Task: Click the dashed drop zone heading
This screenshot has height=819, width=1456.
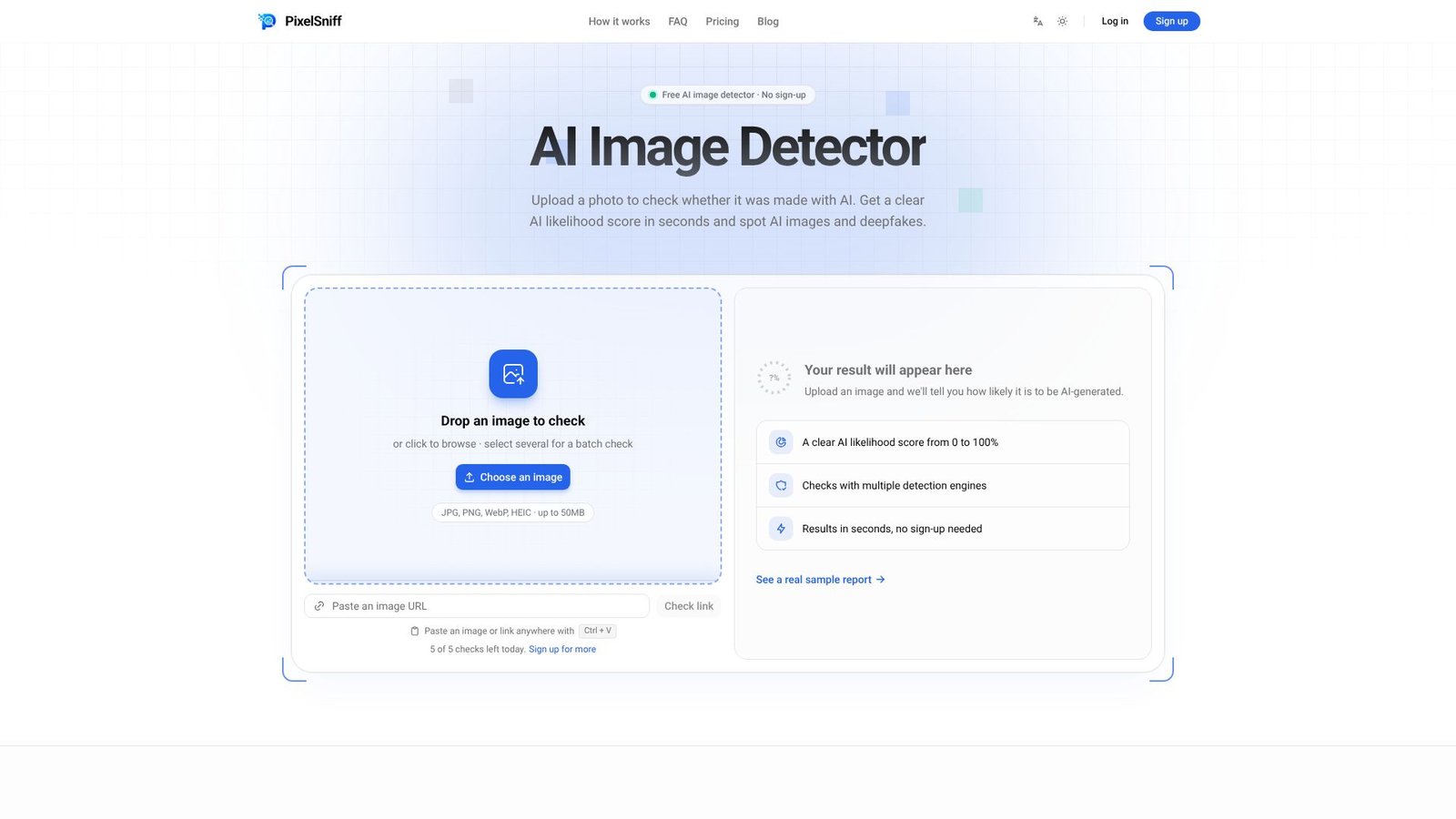Action: click(513, 420)
